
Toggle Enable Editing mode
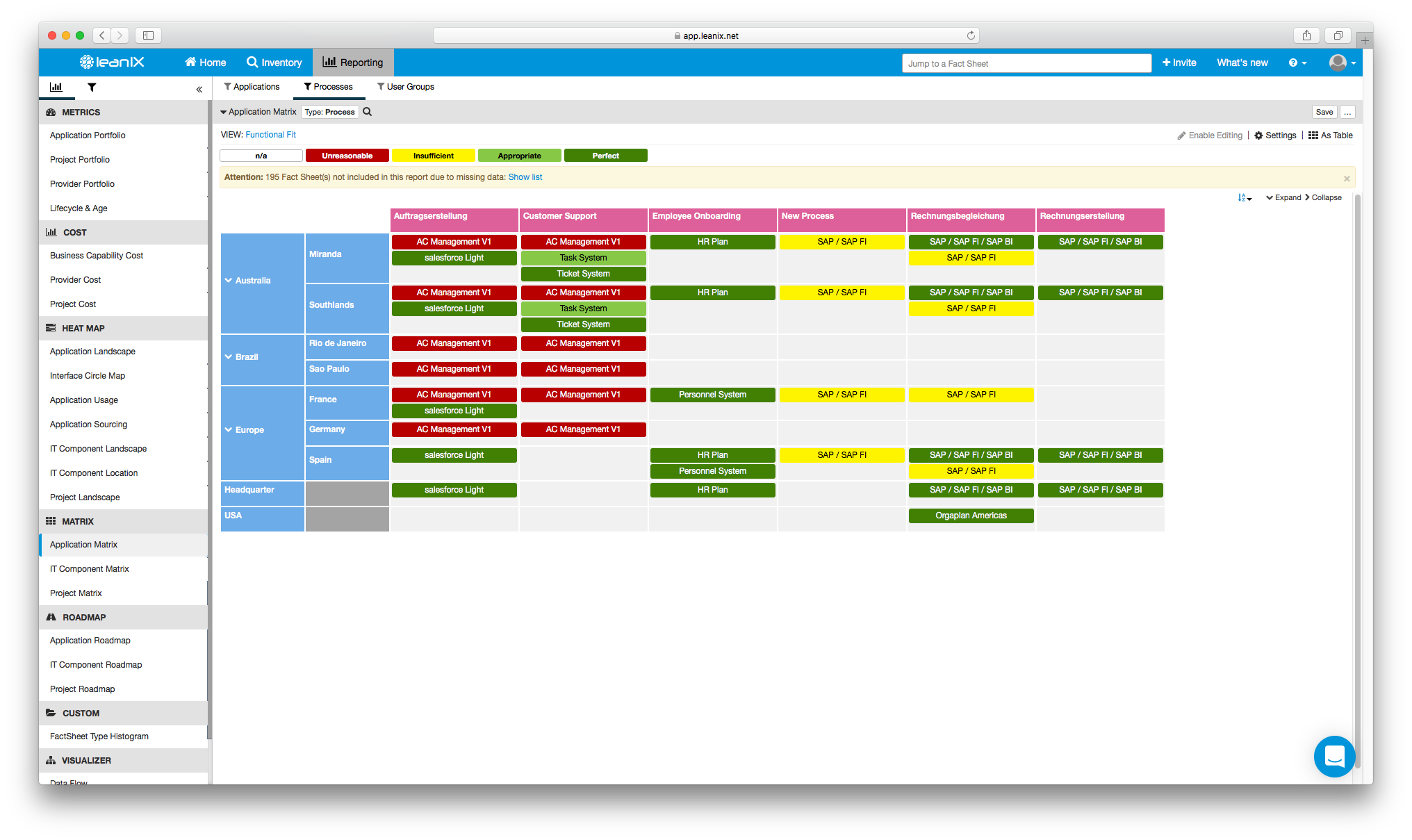tap(1210, 135)
